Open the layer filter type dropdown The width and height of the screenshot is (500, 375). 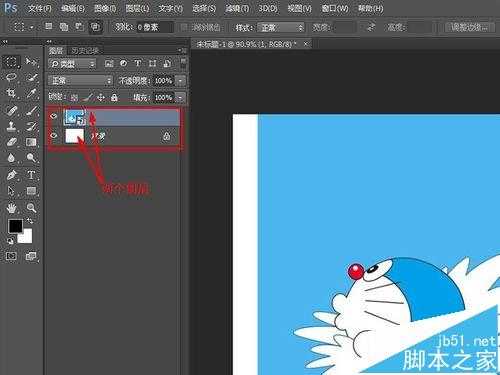72,64
